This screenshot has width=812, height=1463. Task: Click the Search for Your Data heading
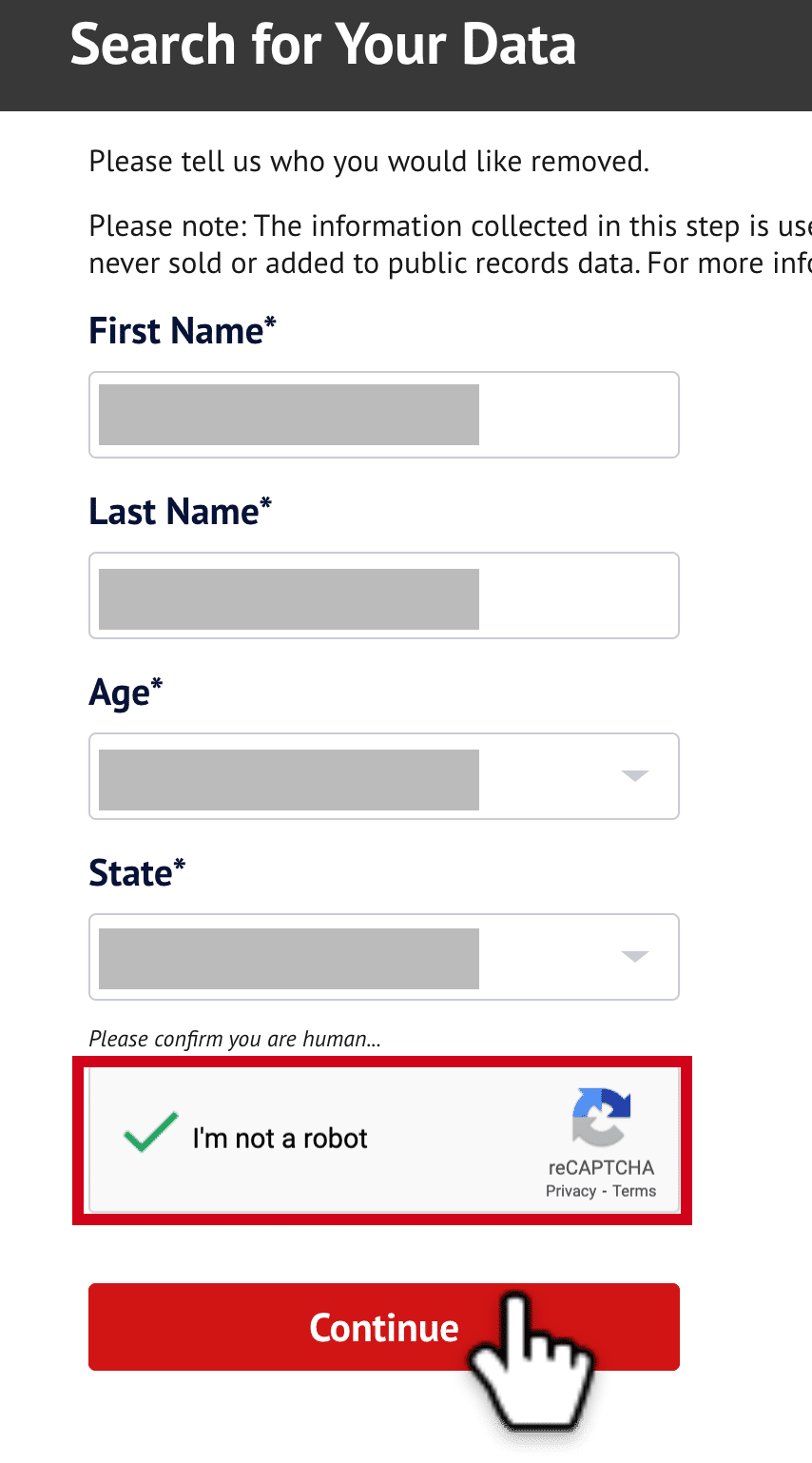tap(323, 45)
